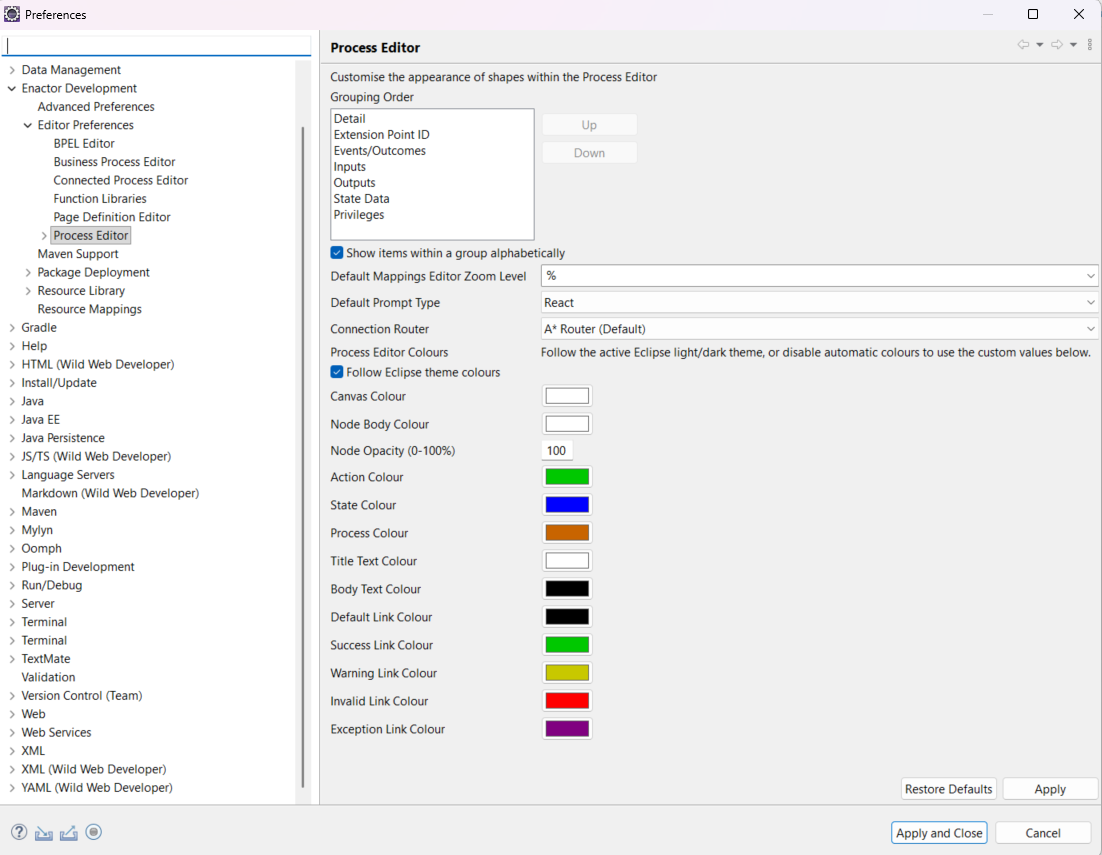Expand the Resource Library node
Image resolution: width=1102 pixels, height=855 pixels.
[x=28, y=291]
